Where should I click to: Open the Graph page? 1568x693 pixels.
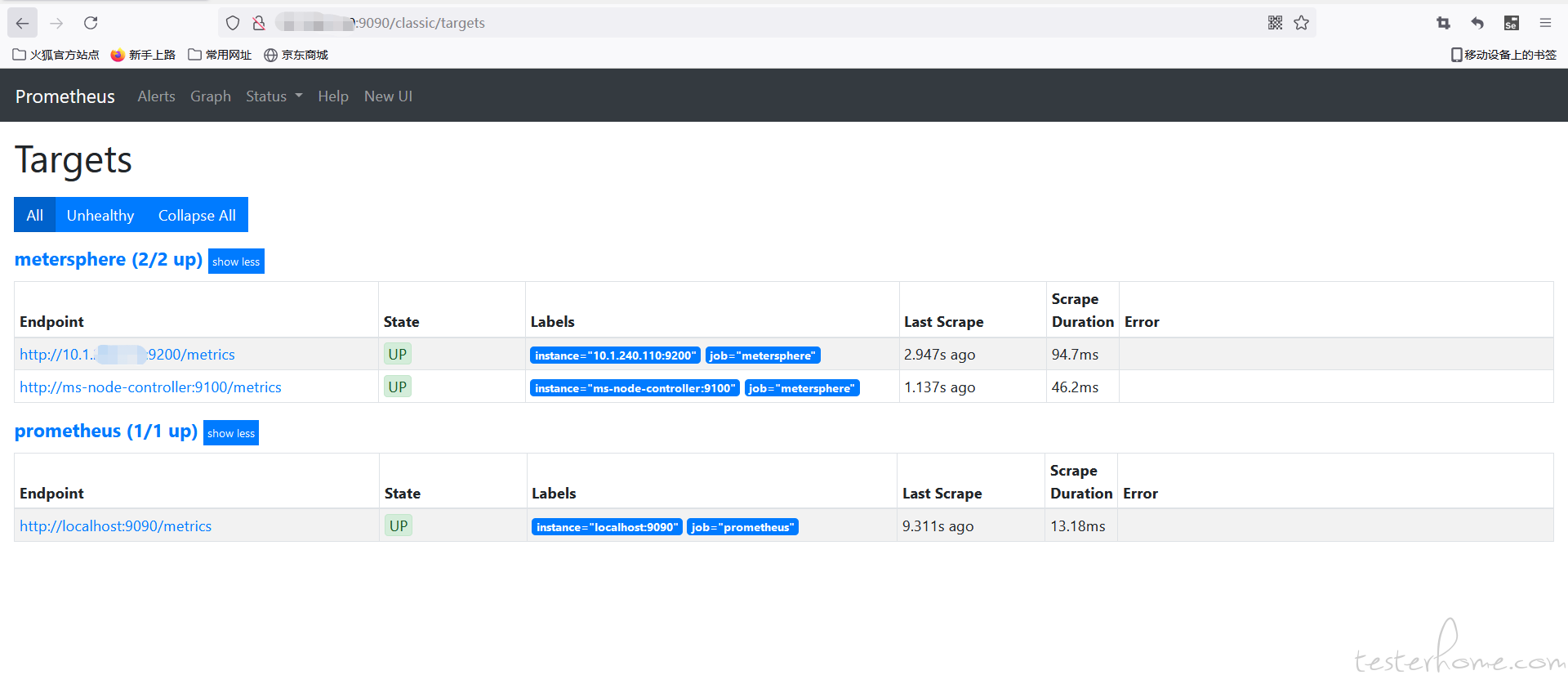click(x=211, y=96)
